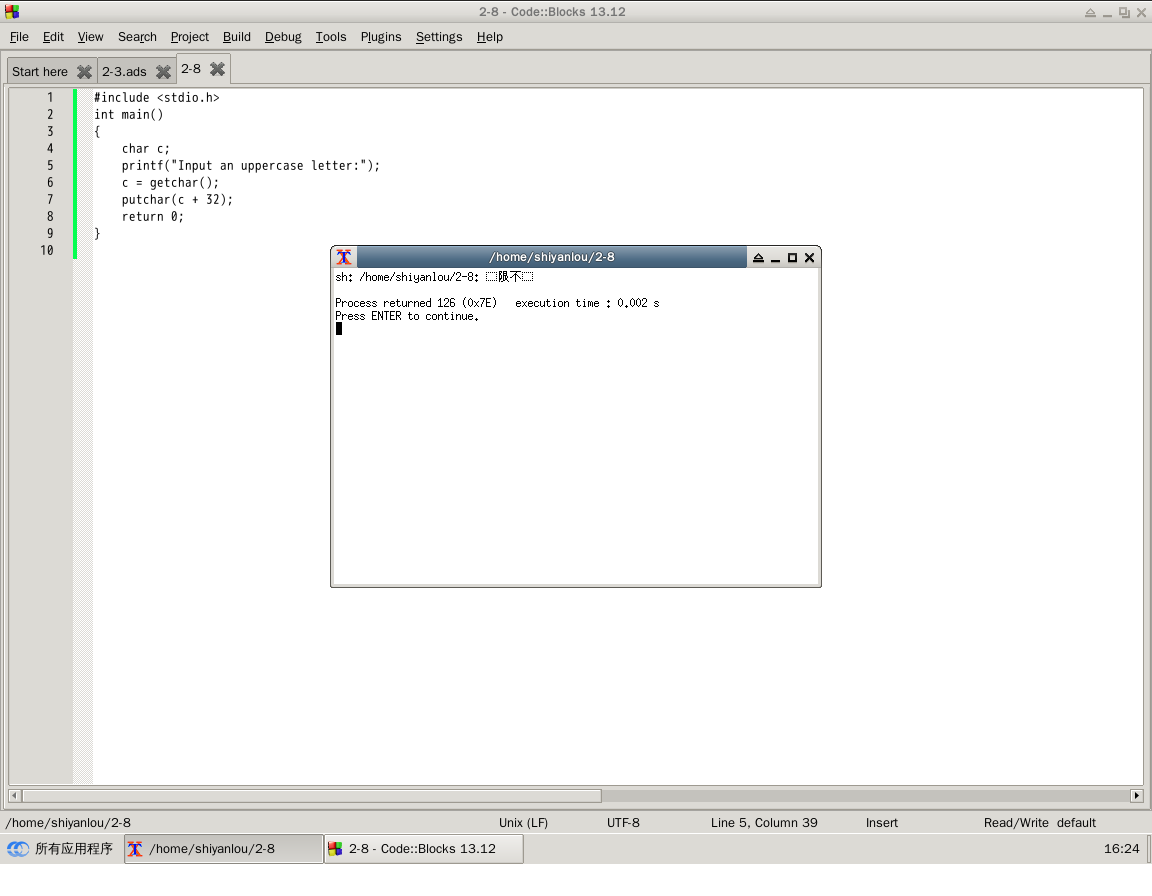This screenshot has width=1152, height=896.
Task: Click the xterm icon in the terminal title bar
Action: [x=344, y=257]
